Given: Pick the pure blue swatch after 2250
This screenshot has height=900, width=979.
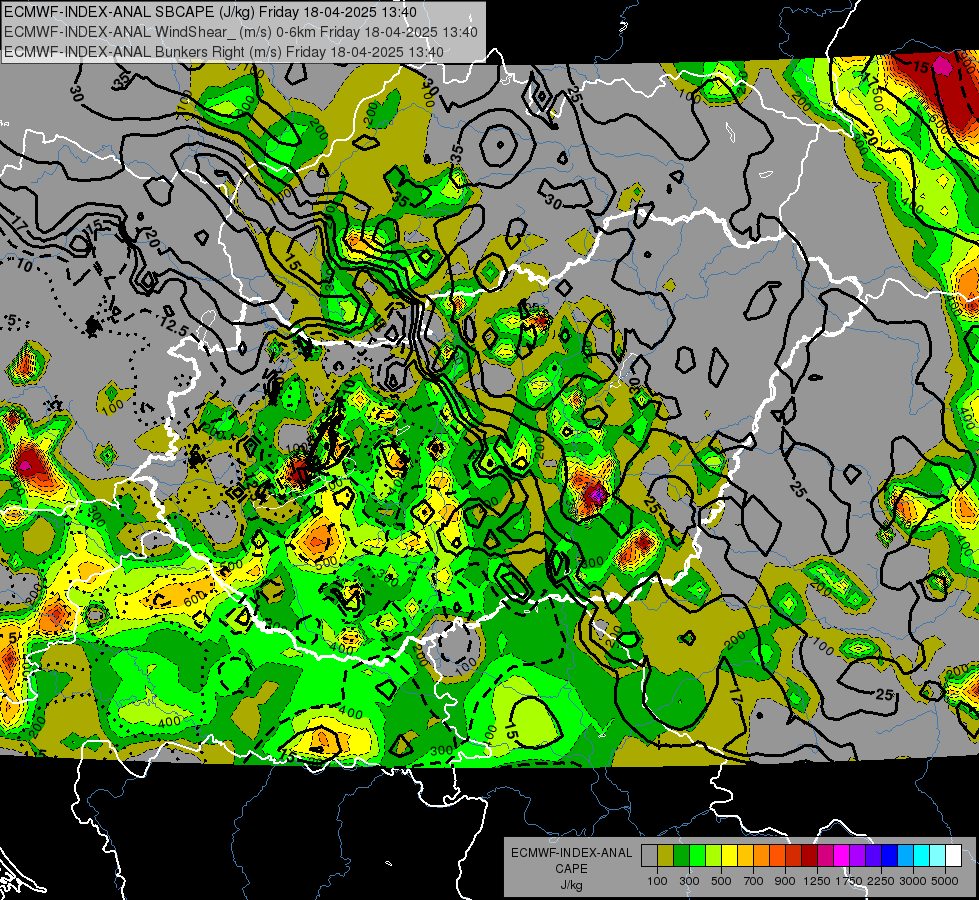Looking at the screenshot, I should [x=889, y=856].
